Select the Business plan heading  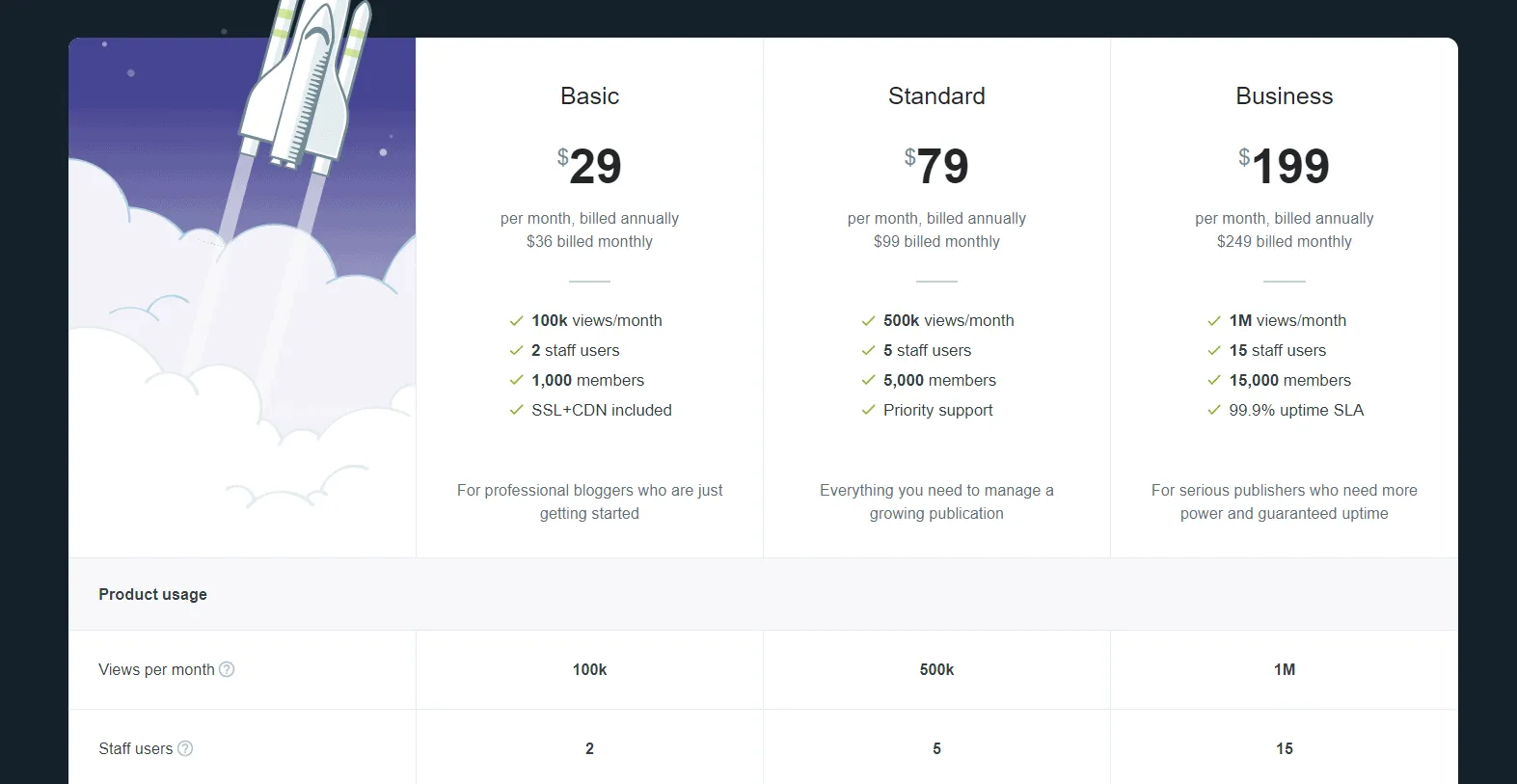(1285, 96)
